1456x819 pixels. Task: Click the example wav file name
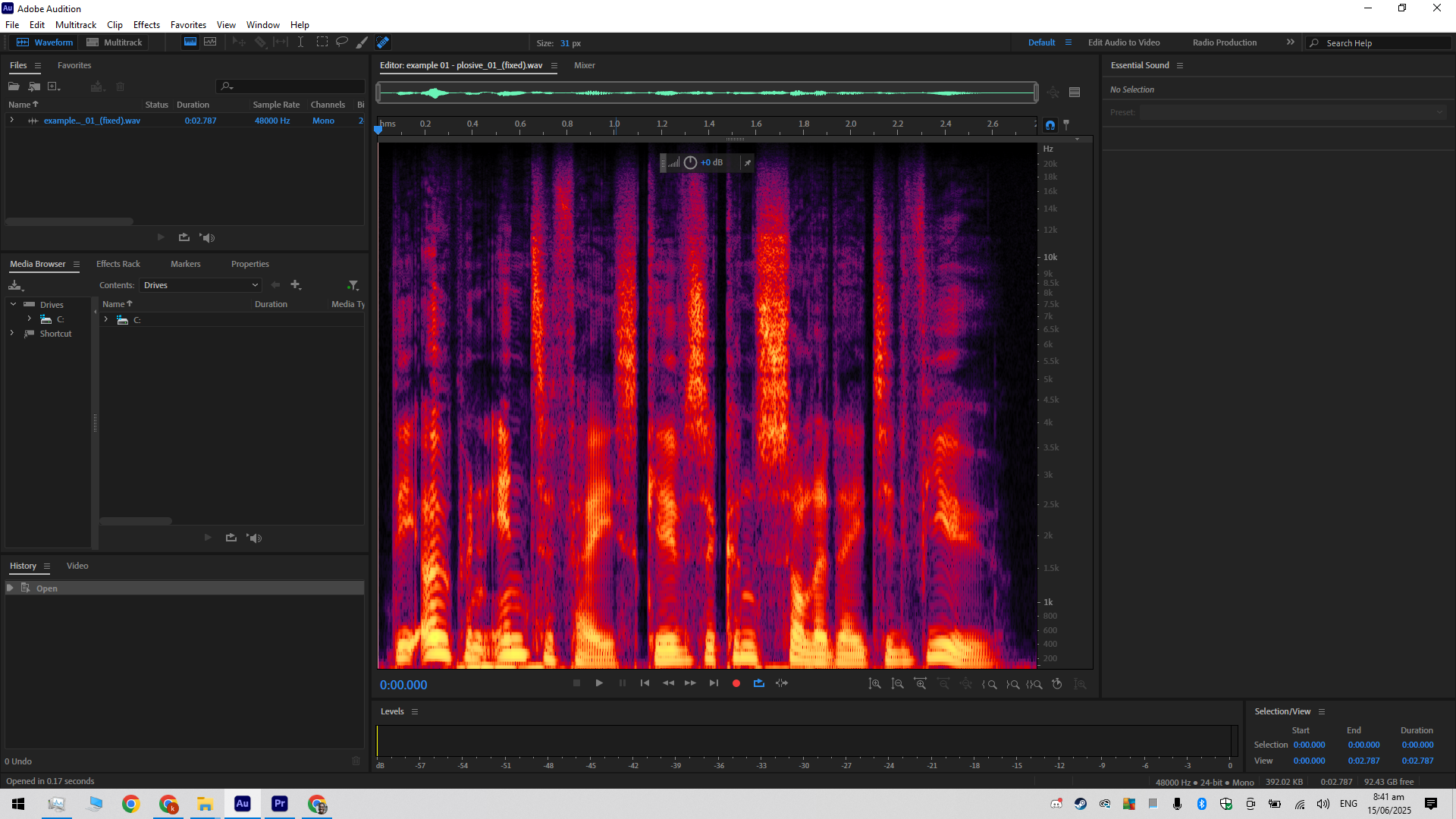point(92,121)
